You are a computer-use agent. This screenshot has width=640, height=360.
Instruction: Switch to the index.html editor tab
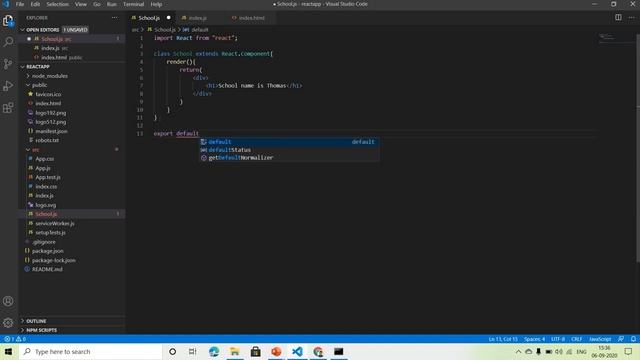click(251, 18)
